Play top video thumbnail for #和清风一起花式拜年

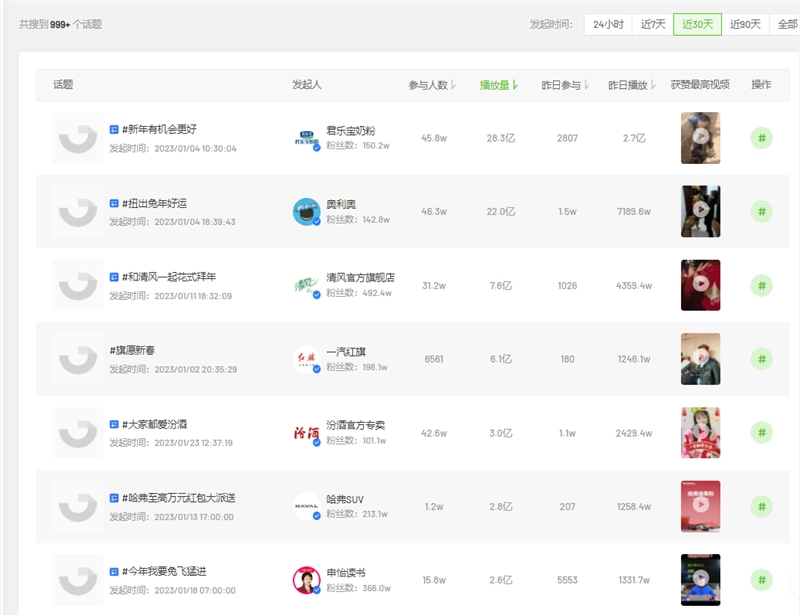point(700,285)
